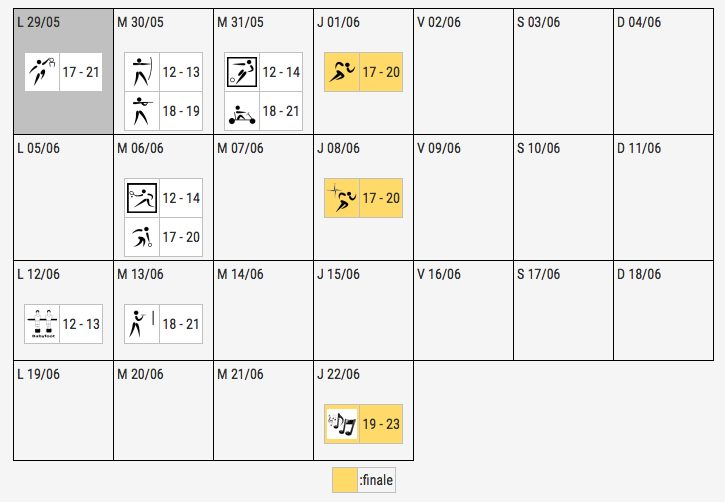Select the squash icon on M 06/06
The width and height of the screenshot is (725, 502).
[141, 198]
